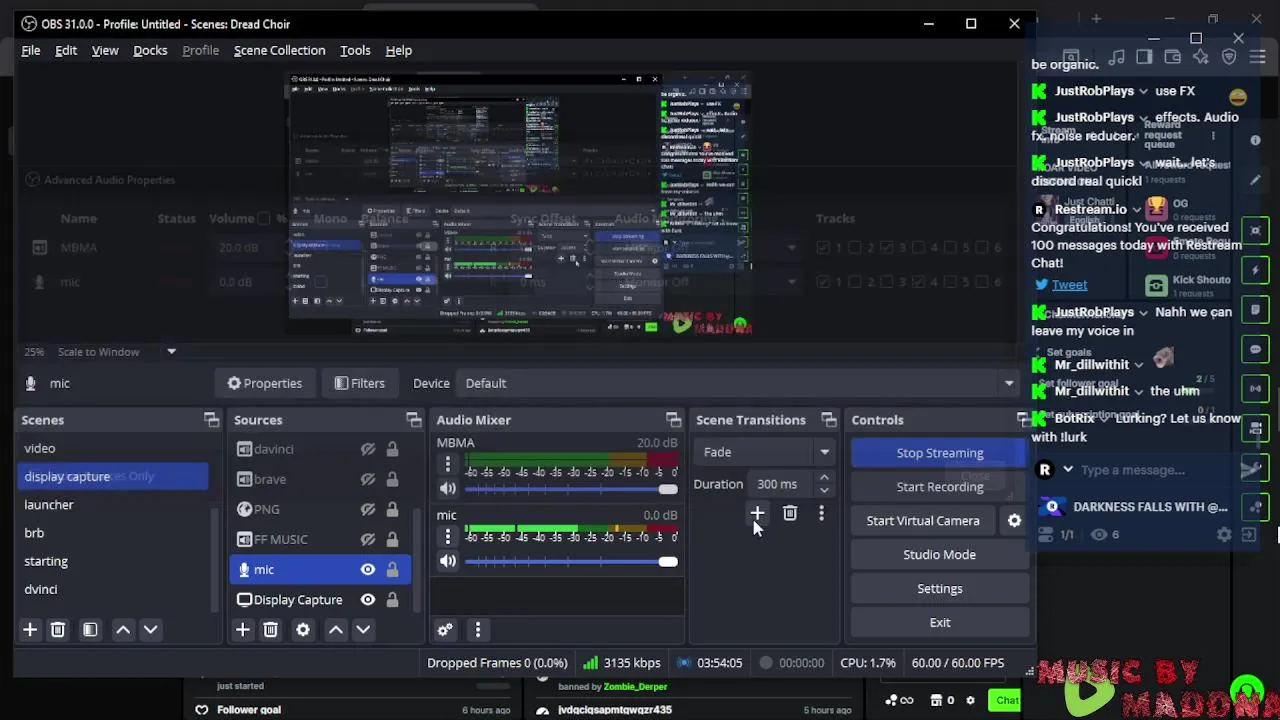The image size is (1280, 720).
Task: Open the Scene Collection menu
Action: [279, 50]
